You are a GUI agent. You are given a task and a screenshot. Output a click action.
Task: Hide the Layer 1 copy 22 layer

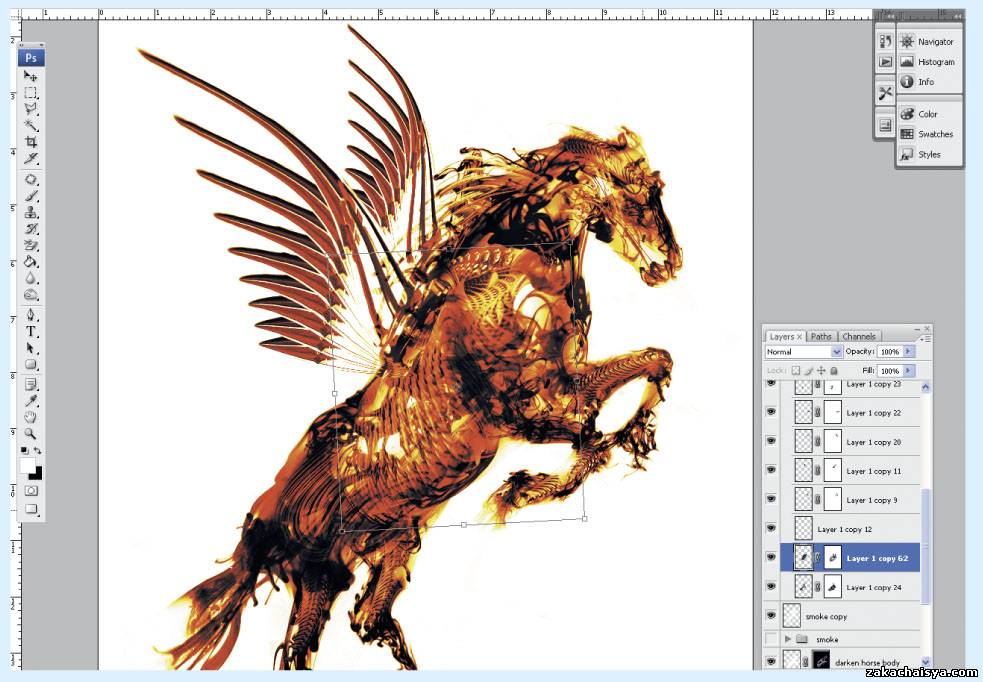coord(771,412)
